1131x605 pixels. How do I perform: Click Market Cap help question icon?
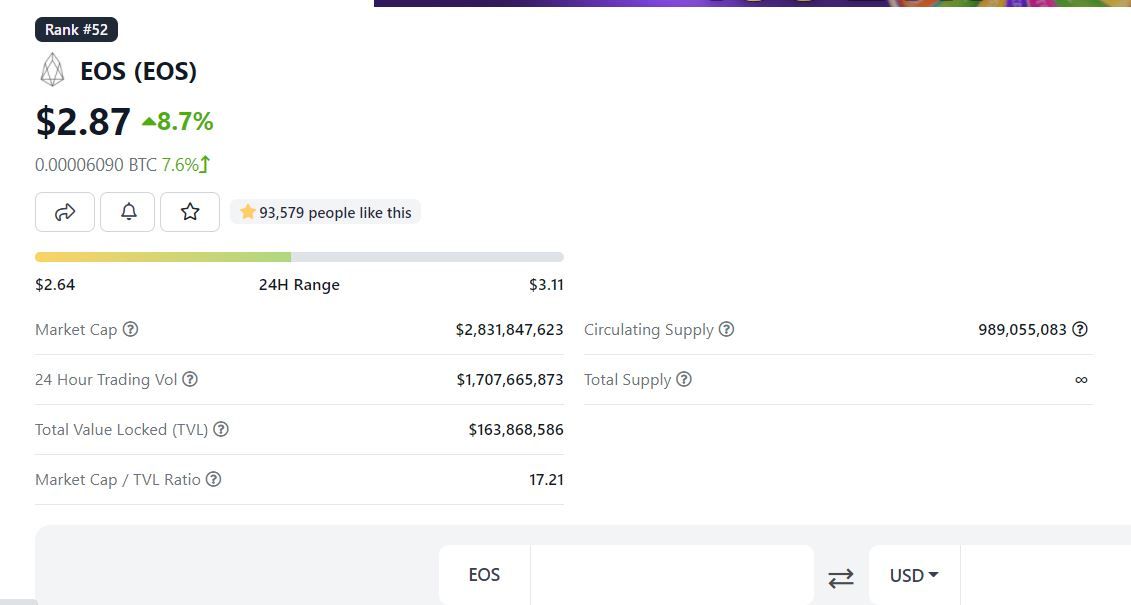[x=130, y=329]
